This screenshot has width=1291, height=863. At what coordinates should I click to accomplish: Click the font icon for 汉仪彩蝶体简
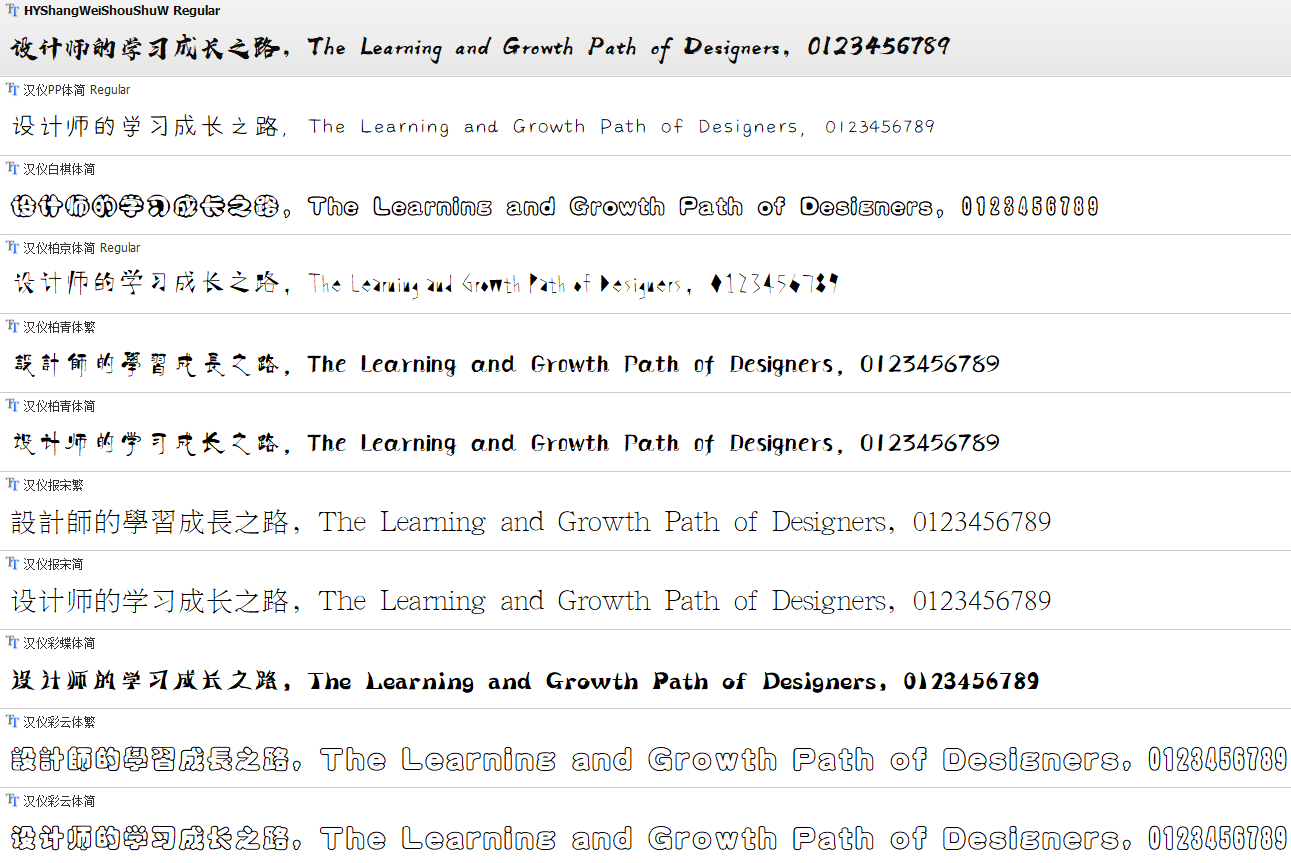(12, 643)
